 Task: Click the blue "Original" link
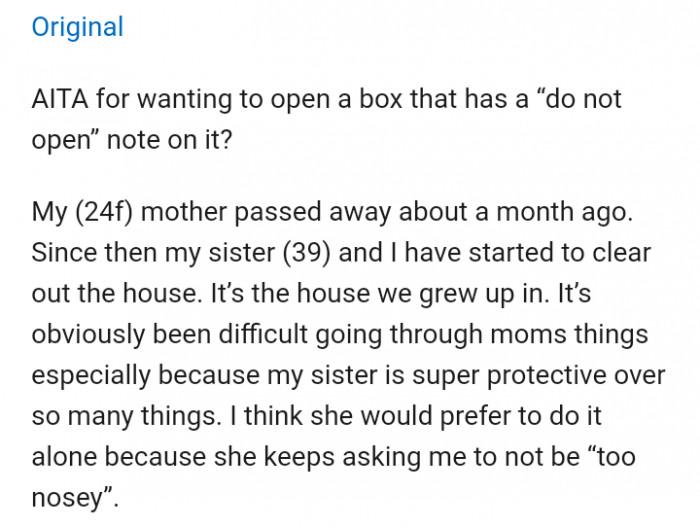(x=77, y=27)
